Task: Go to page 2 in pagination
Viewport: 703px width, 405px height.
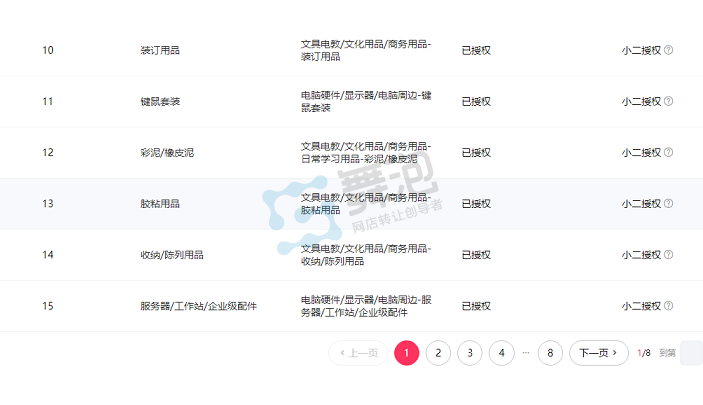Action: point(438,353)
